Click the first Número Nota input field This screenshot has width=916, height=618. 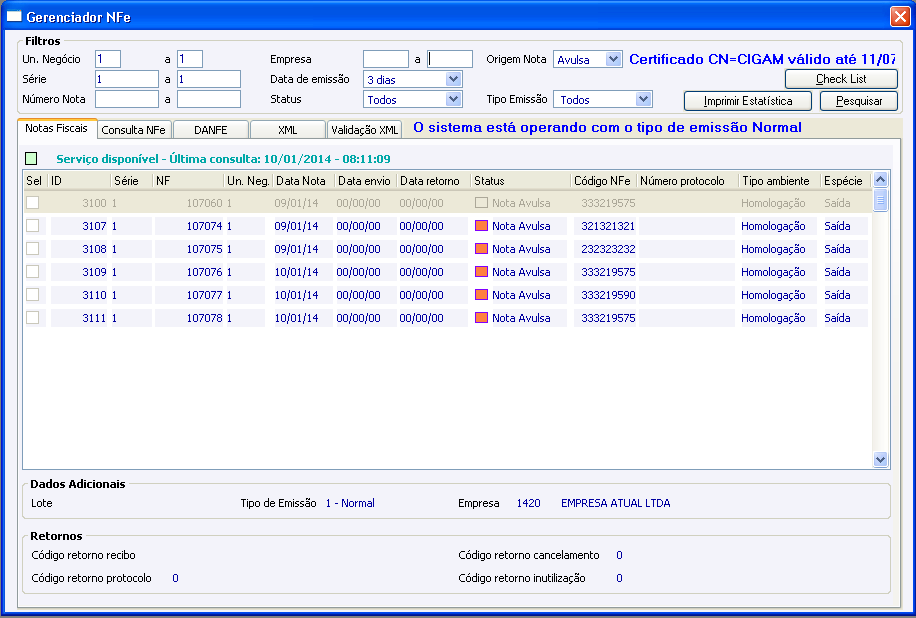pos(127,99)
